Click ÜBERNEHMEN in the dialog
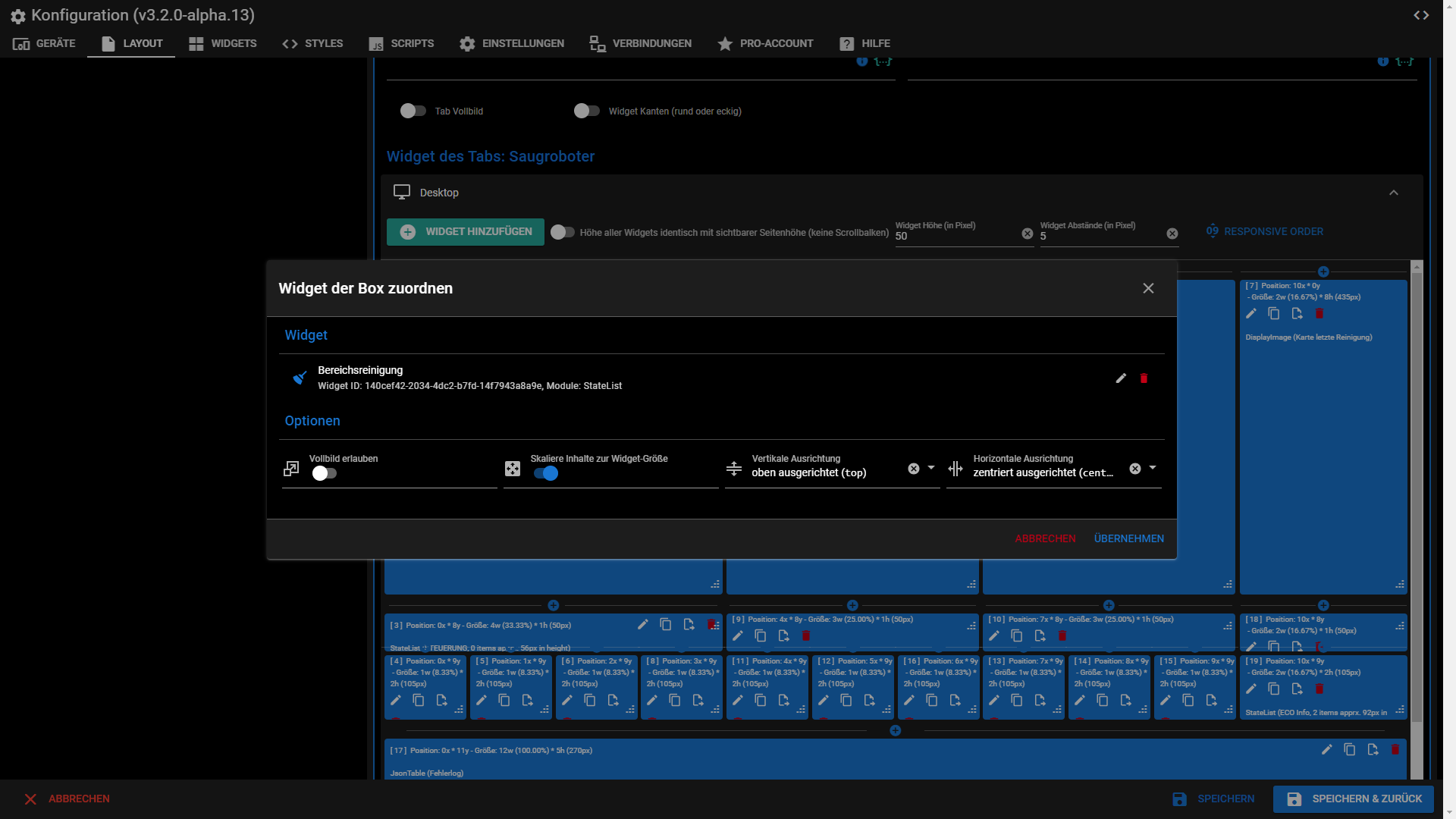1456x819 pixels. click(1128, 539)
